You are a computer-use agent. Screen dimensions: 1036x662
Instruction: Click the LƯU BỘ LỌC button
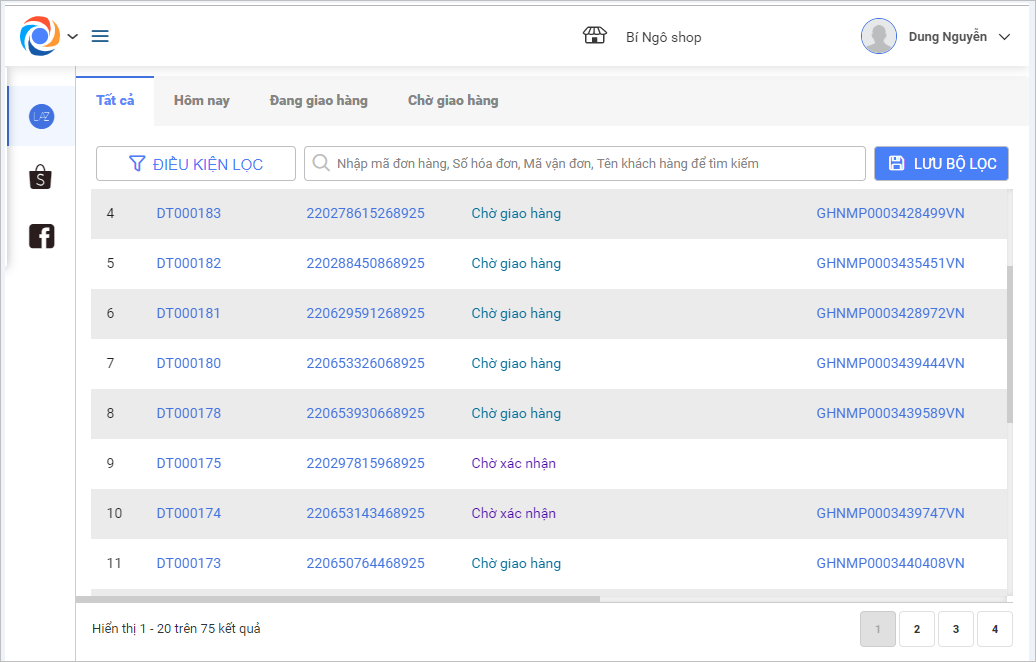click(941, 164)
